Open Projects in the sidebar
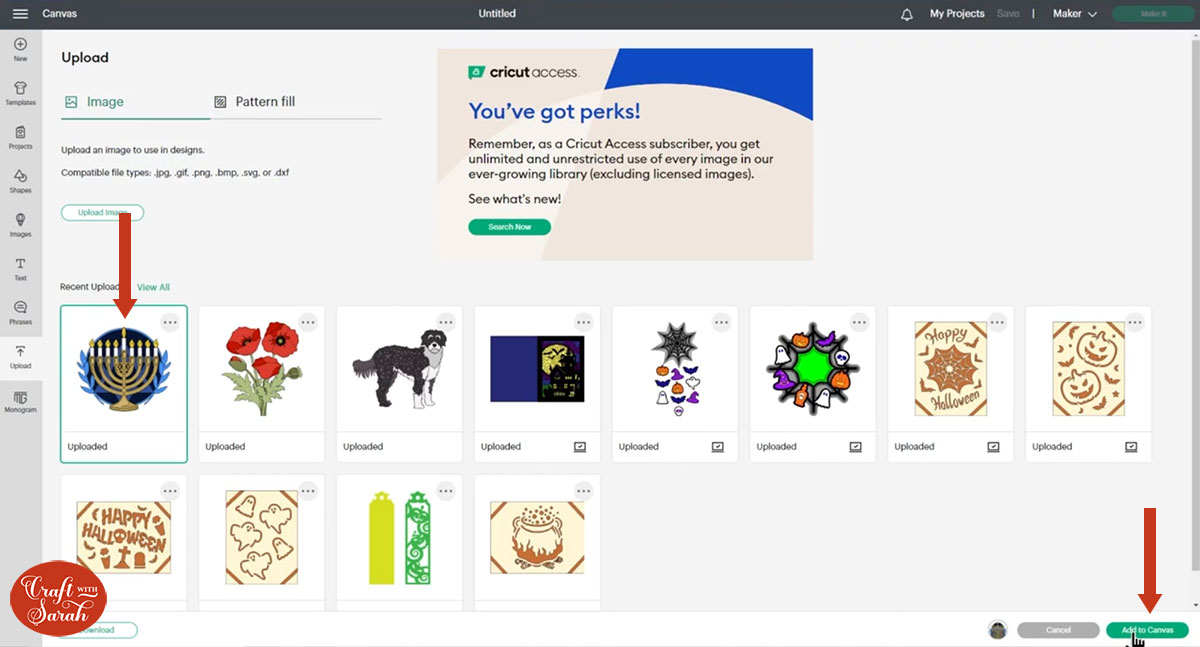The height and width of the screenshot is (647, 1200). click(x=20, y=138)
